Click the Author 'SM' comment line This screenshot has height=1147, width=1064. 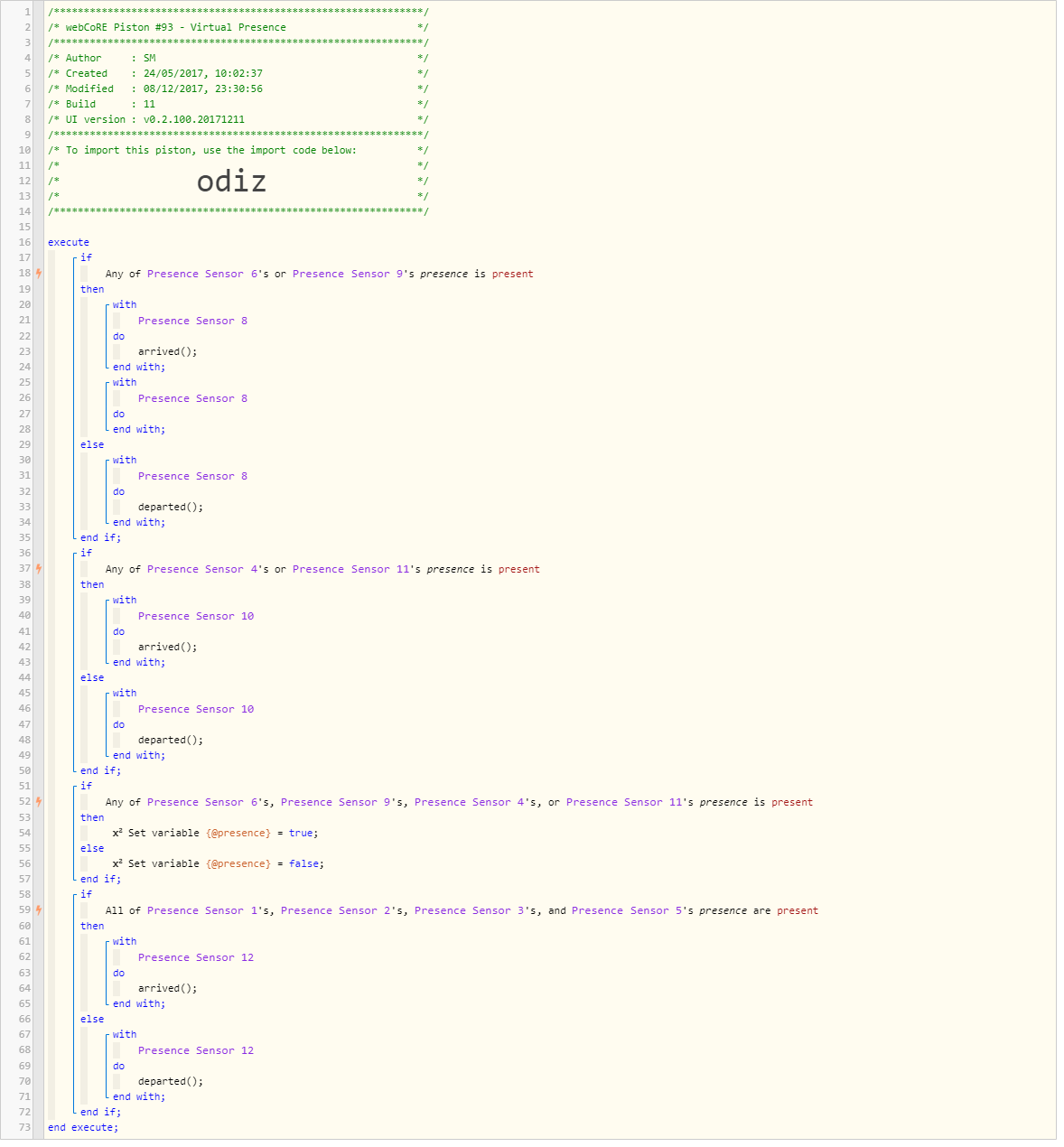[x=238, y=58]
